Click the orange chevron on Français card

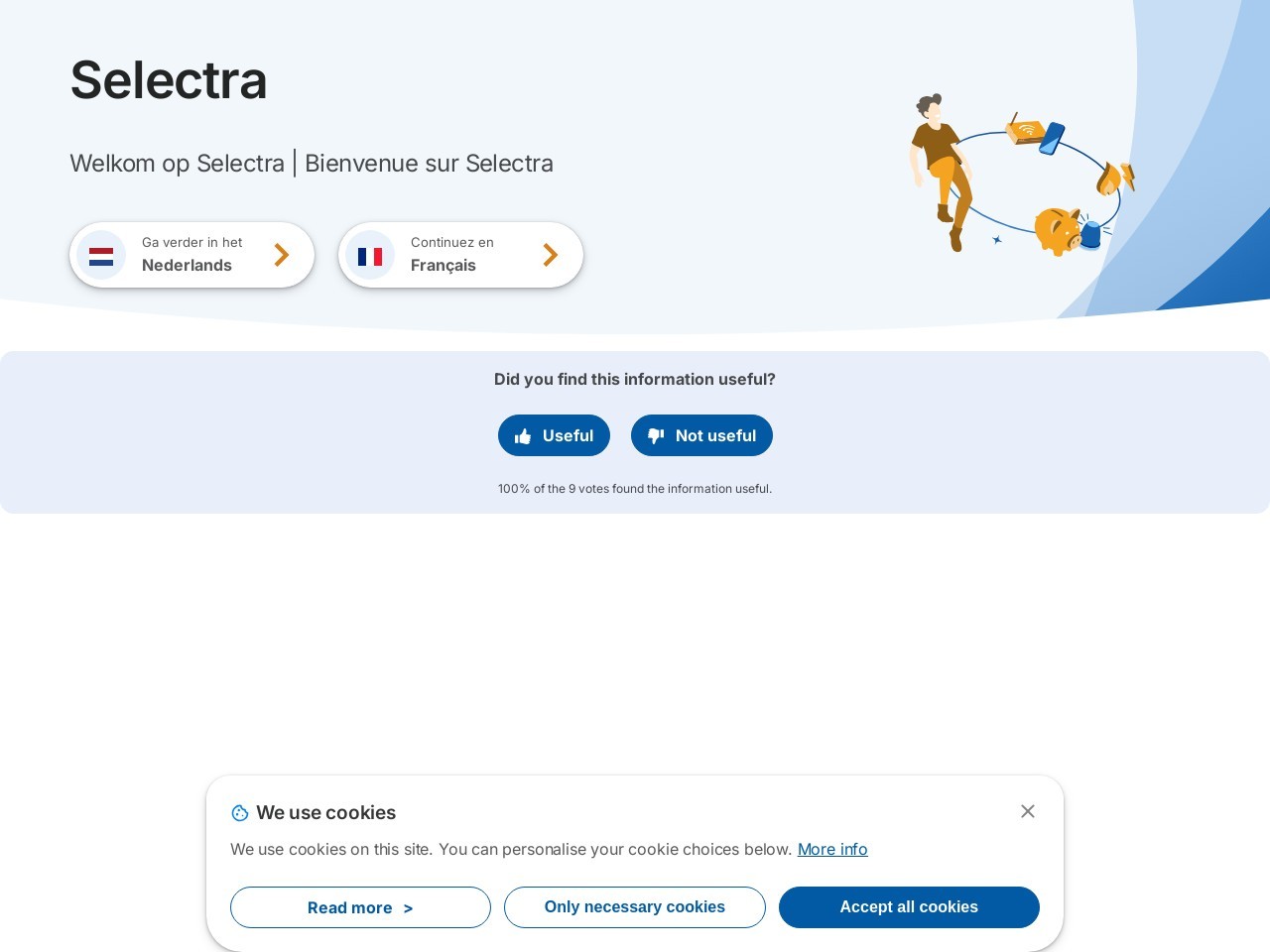pyautogui.click(x=551, y=255)
